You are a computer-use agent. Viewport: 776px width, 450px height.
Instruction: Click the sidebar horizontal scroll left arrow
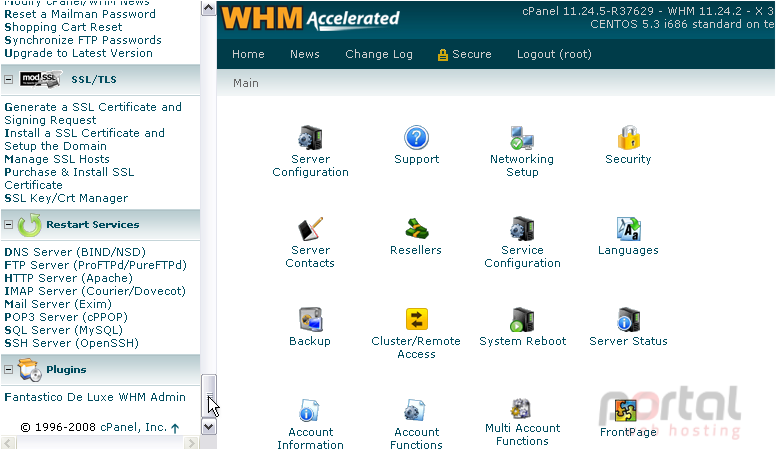click(x=8, y=443)
